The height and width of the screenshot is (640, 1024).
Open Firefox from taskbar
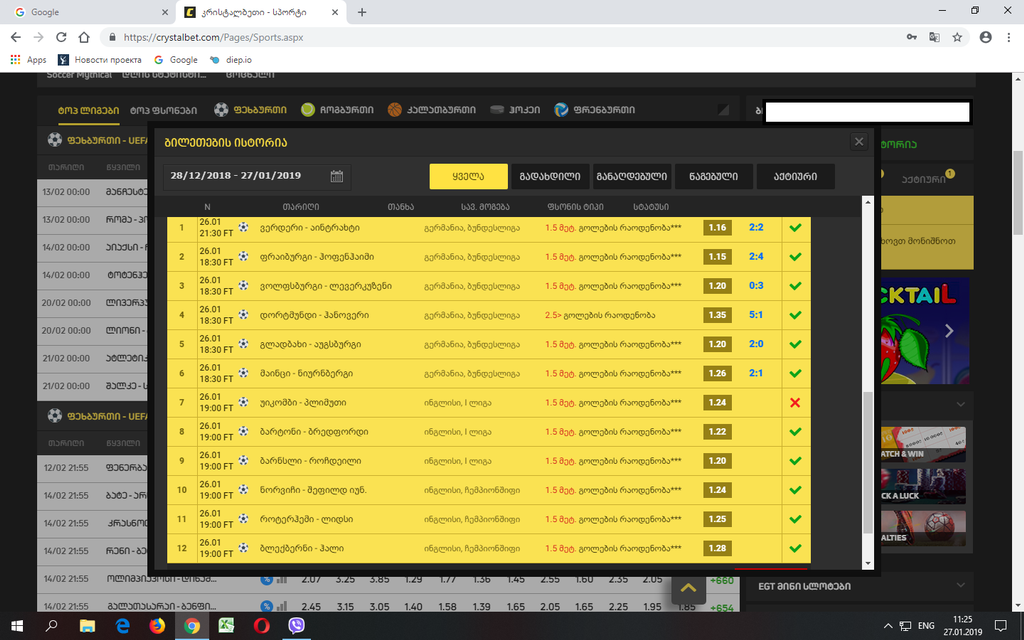157,626
